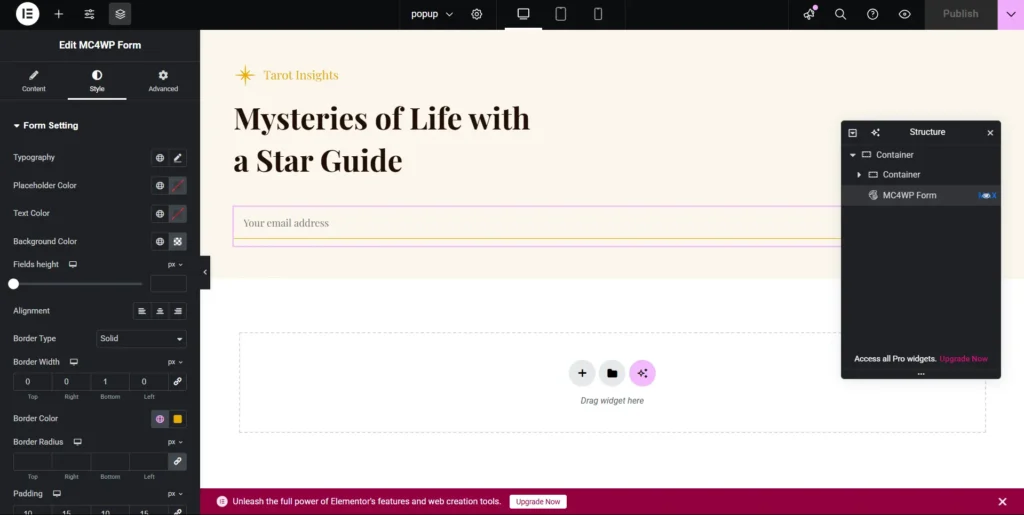Screen dimensions: 1024x515
Task: Pick Background Color swatch
Action: coord(178,242)
